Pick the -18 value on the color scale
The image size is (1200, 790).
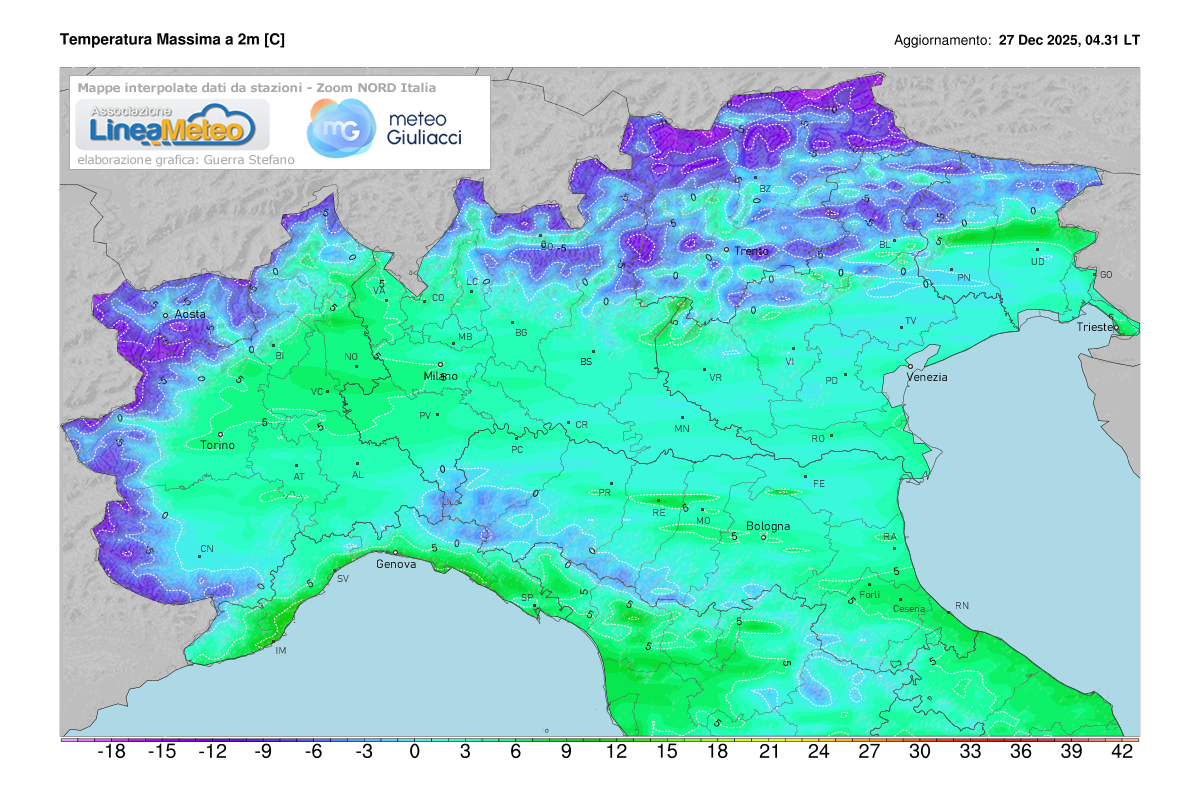tap(110, 753)
